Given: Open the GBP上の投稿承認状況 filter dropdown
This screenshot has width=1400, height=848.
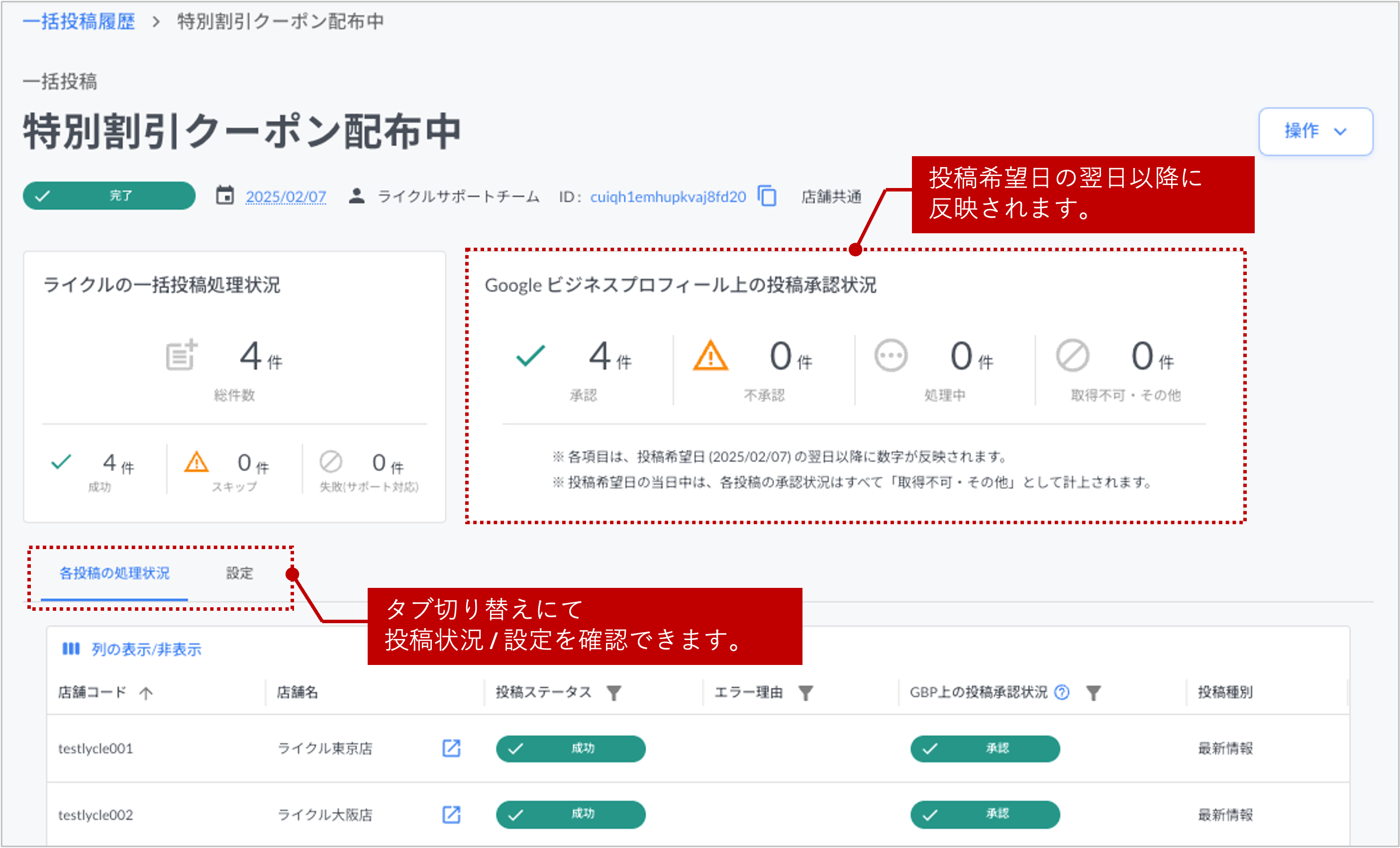Looking at the screenshot, I should tap(1093, 692).
